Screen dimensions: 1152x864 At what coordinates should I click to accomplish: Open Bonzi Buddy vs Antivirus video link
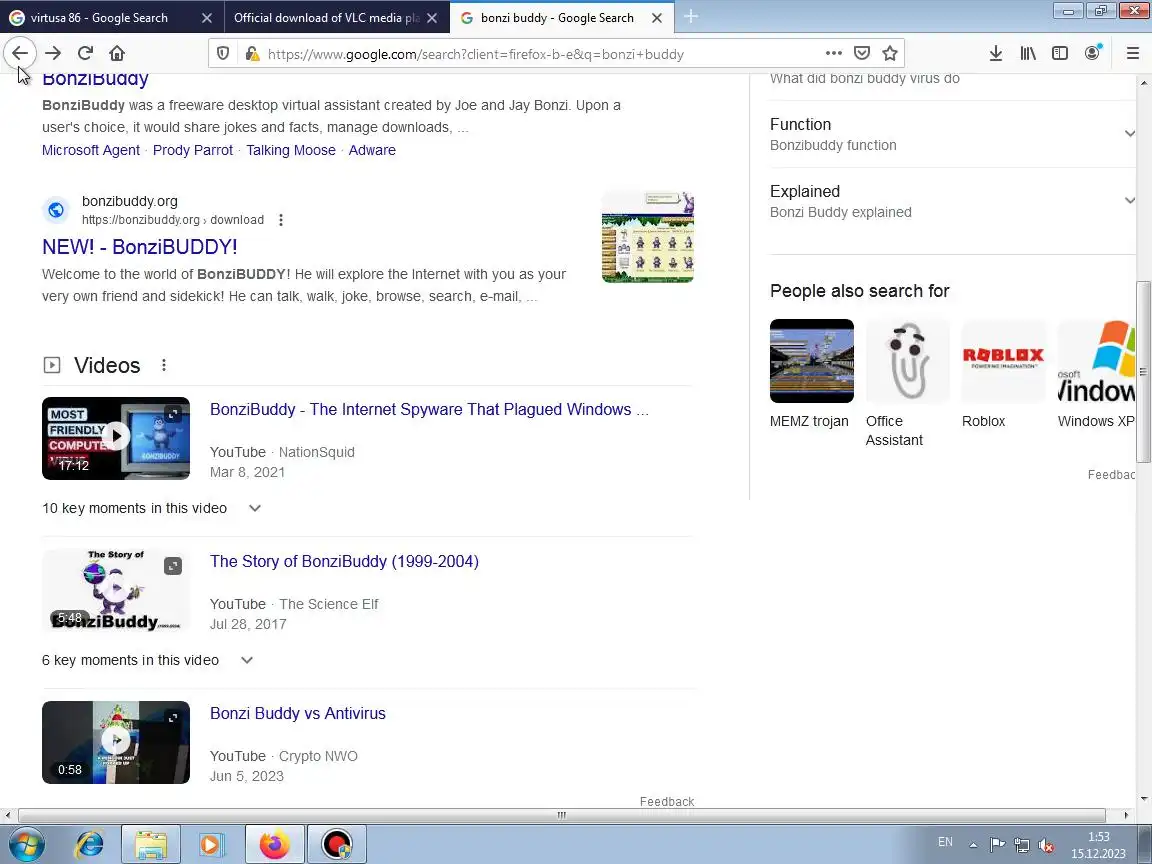(298, 713)
